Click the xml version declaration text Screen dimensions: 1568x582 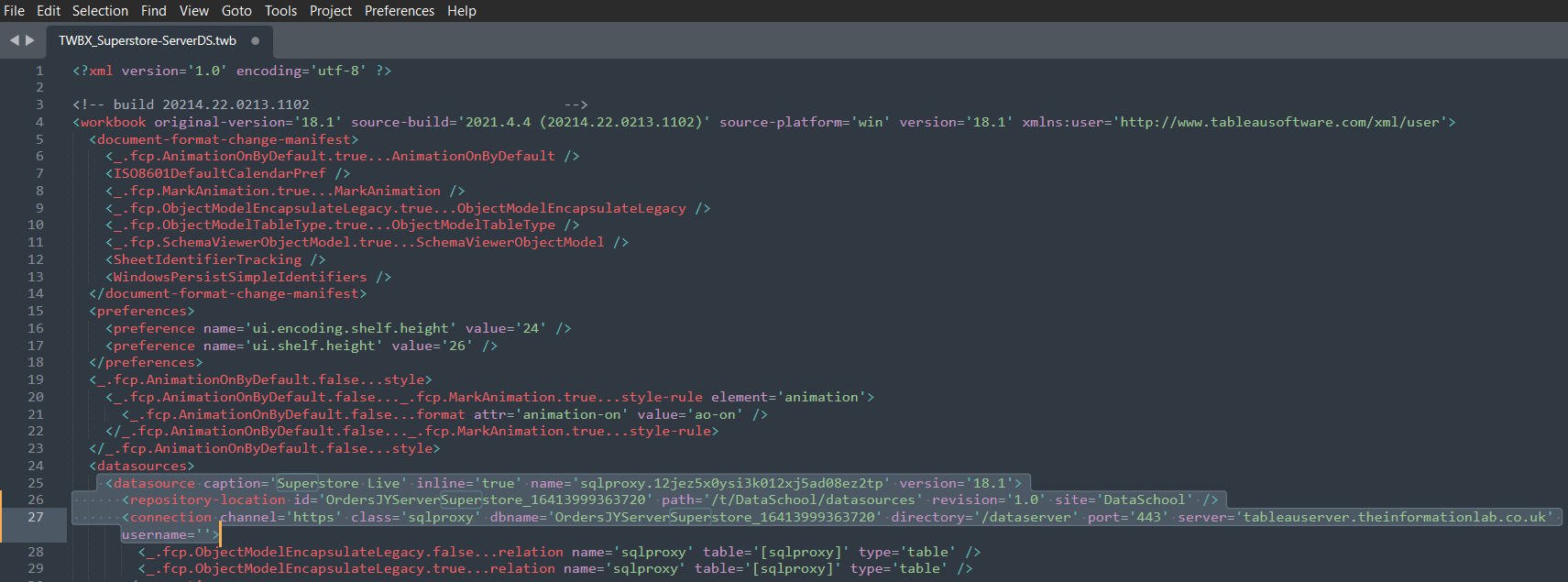pos(232,71)
